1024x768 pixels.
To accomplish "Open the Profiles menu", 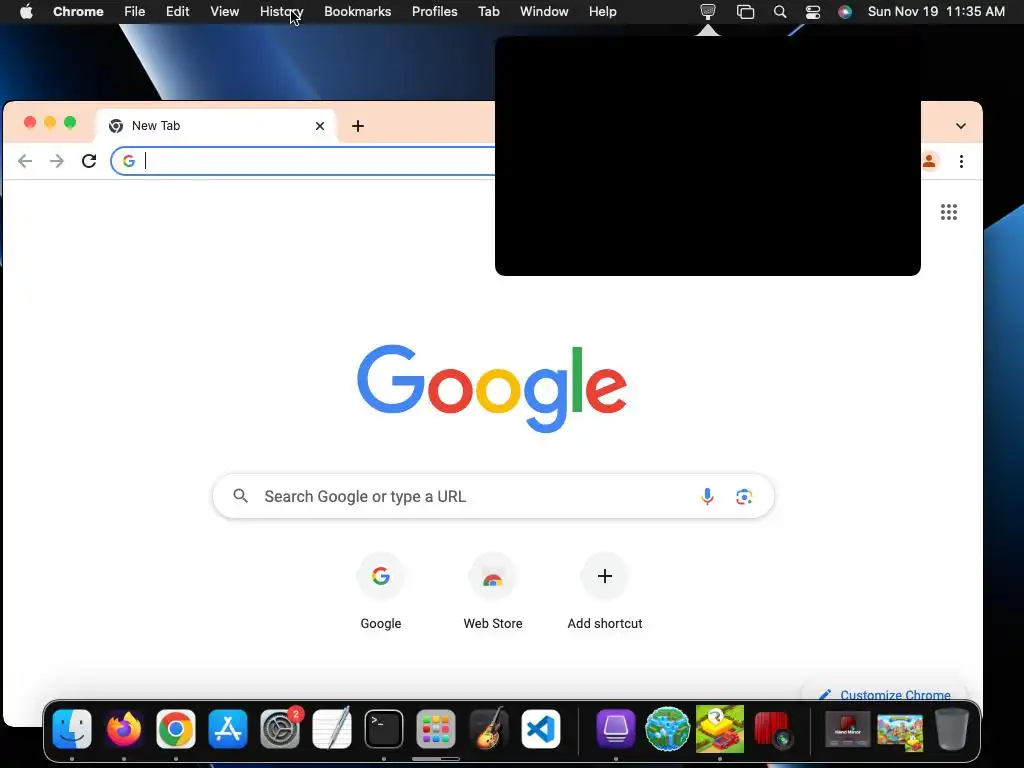I will [435, 12].
